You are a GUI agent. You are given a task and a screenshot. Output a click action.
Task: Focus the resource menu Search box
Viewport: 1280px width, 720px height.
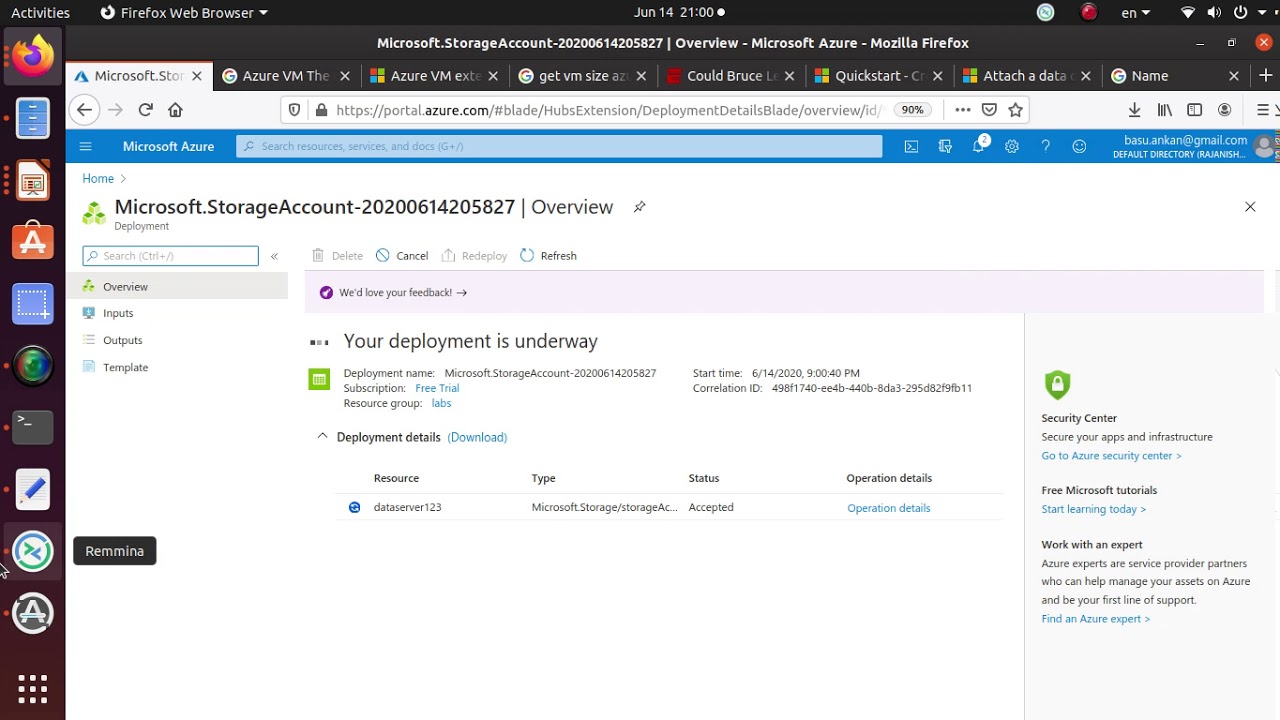click(170, 256)
